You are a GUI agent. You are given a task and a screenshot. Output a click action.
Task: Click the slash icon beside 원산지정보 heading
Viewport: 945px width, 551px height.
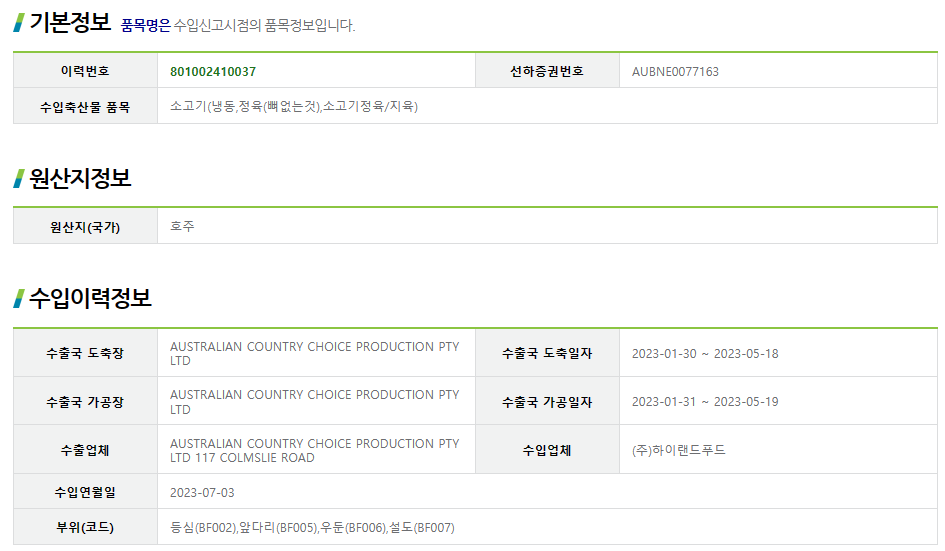point(19,179)
